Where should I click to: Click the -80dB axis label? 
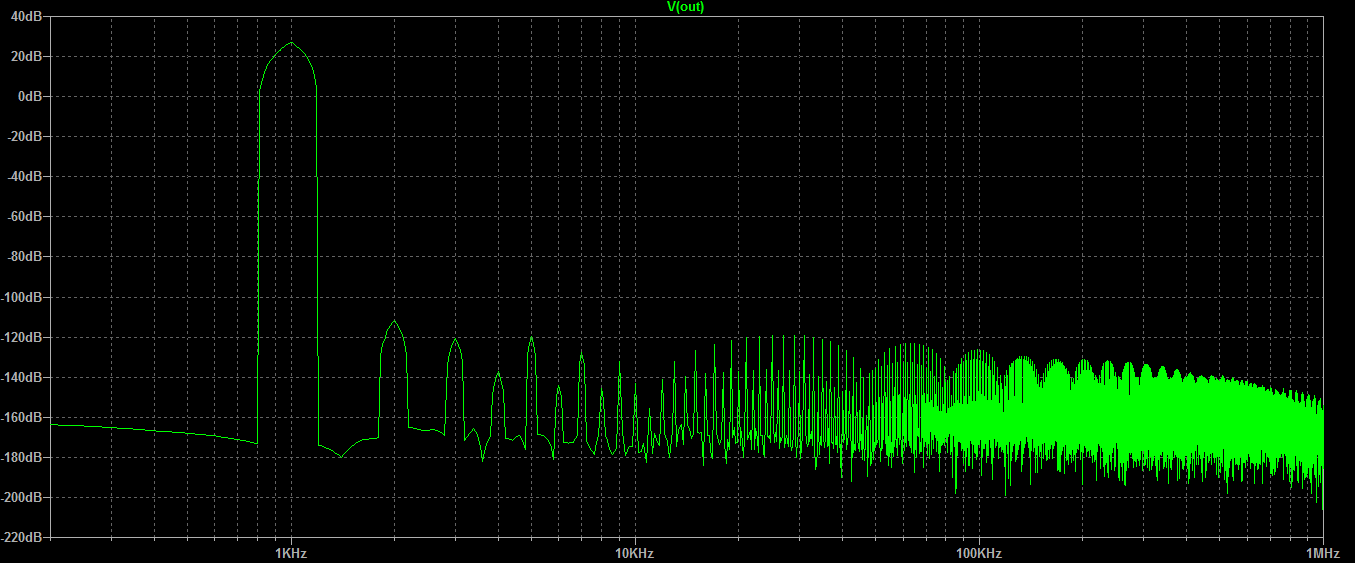point(25,256)
